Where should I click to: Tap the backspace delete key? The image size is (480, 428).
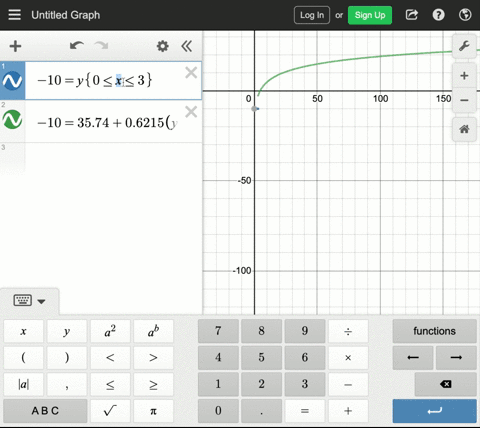(x=445, y=384)
